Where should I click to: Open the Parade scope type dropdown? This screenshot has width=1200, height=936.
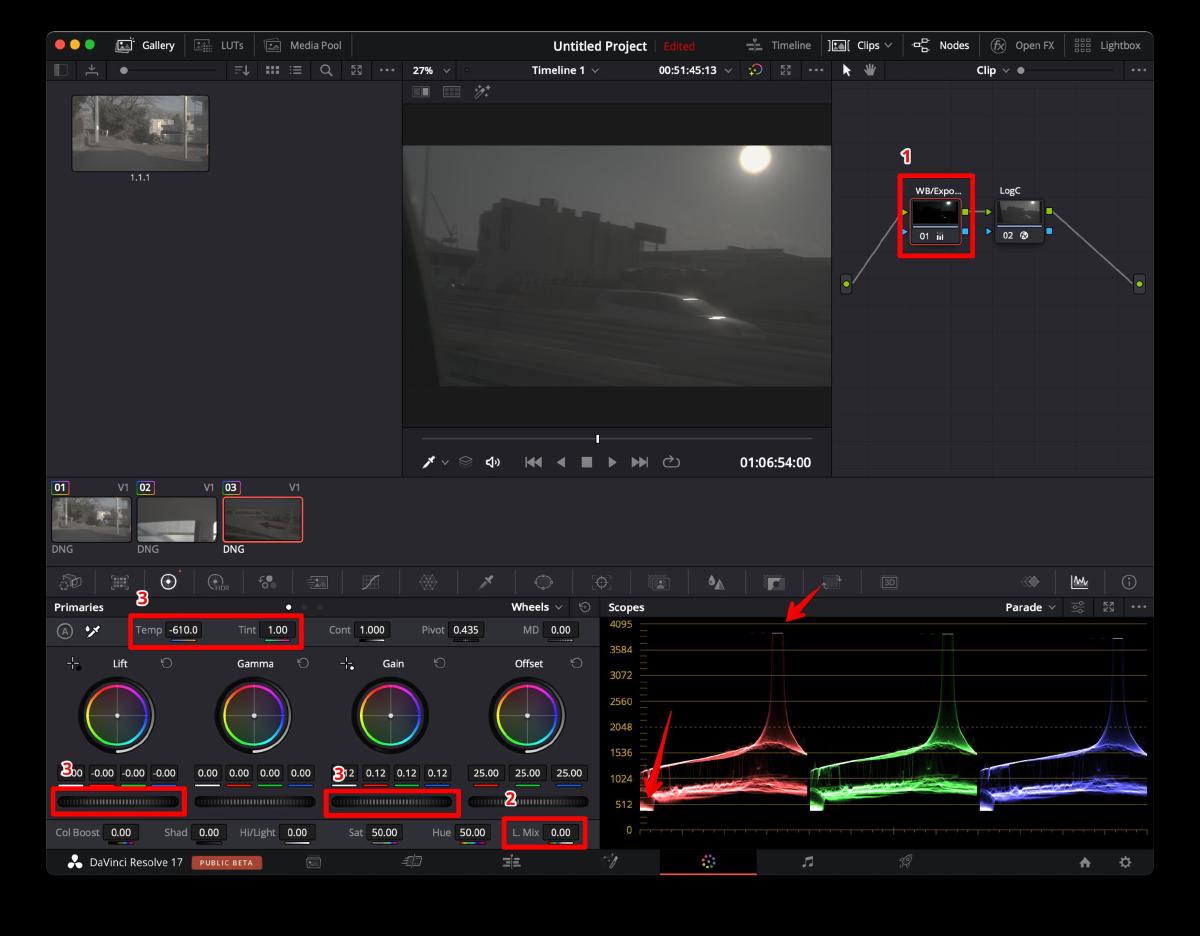1030,607
